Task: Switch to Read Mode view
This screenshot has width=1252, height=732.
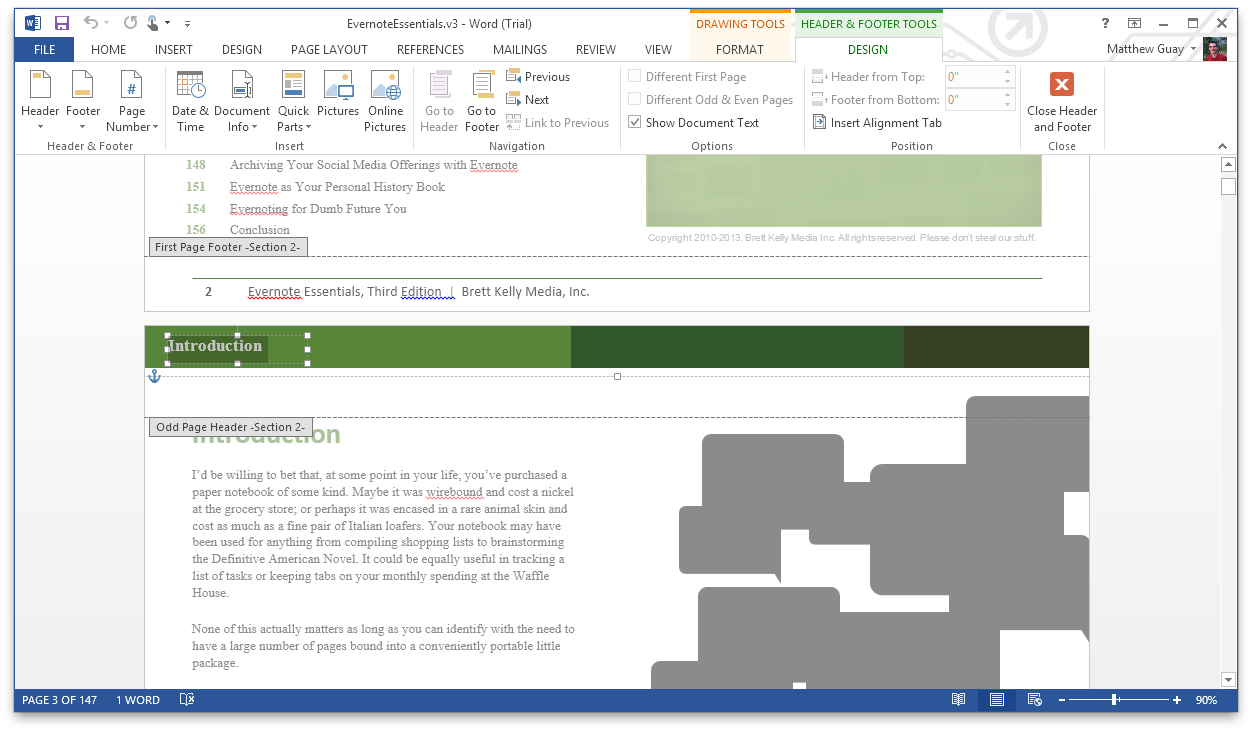Action: pos(958,700)
